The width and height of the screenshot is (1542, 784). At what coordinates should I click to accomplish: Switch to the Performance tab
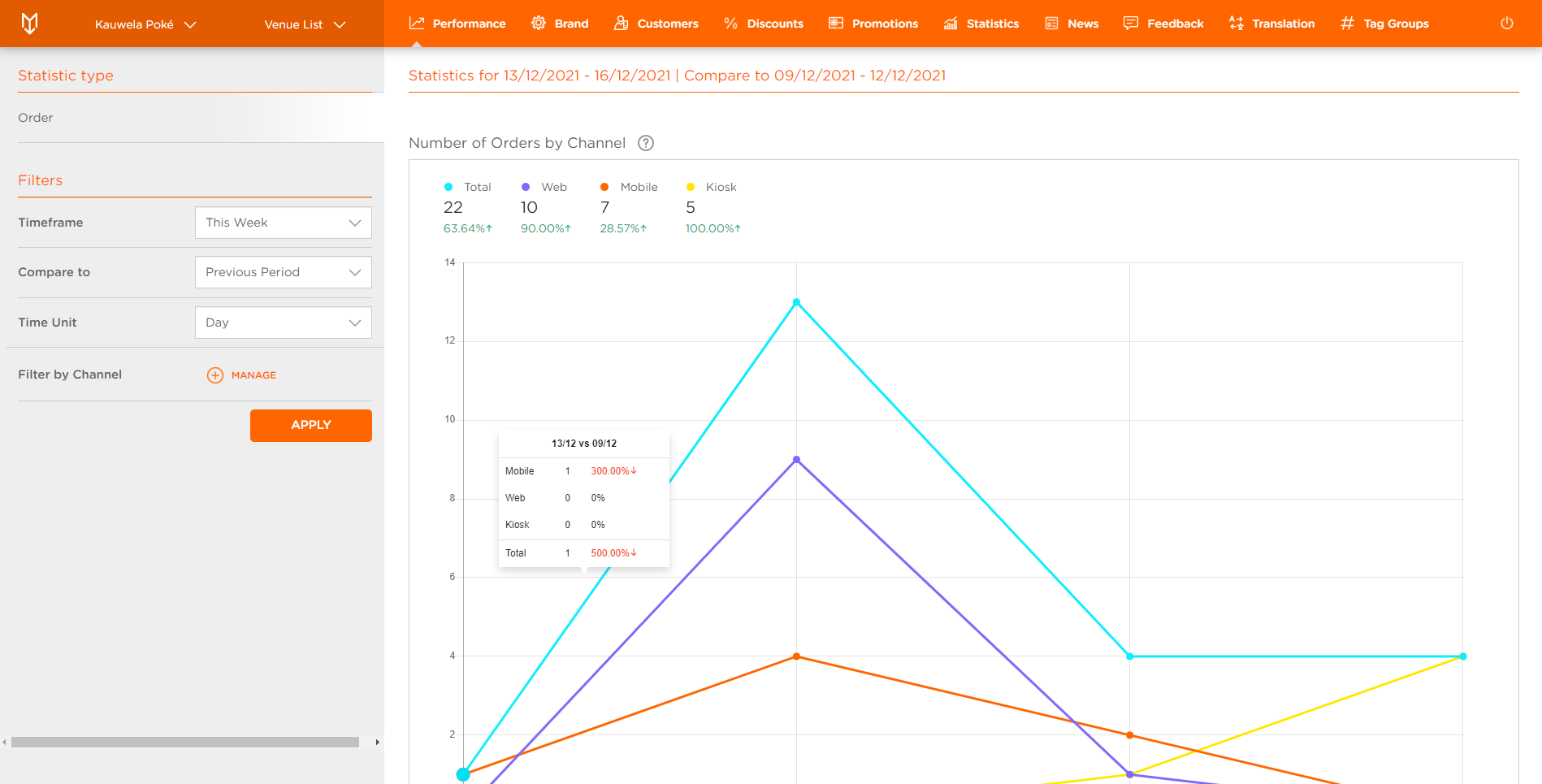tap(457, 24)
